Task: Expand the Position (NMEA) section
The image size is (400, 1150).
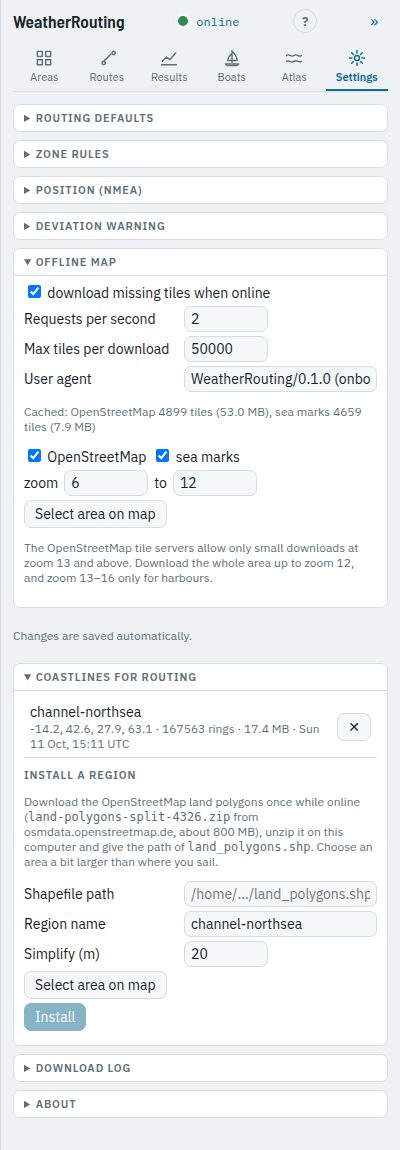Action: point(200,190)
